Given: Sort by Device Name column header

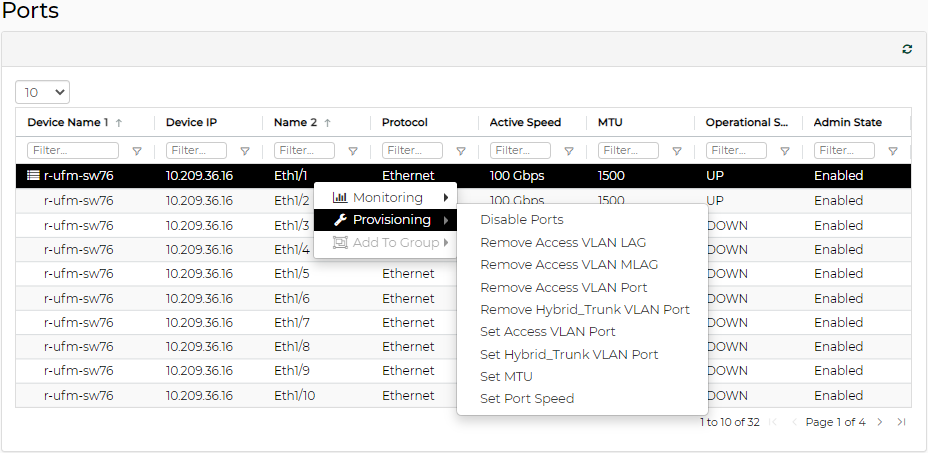Looking at the screenshot, I should [x=67, y=122].
